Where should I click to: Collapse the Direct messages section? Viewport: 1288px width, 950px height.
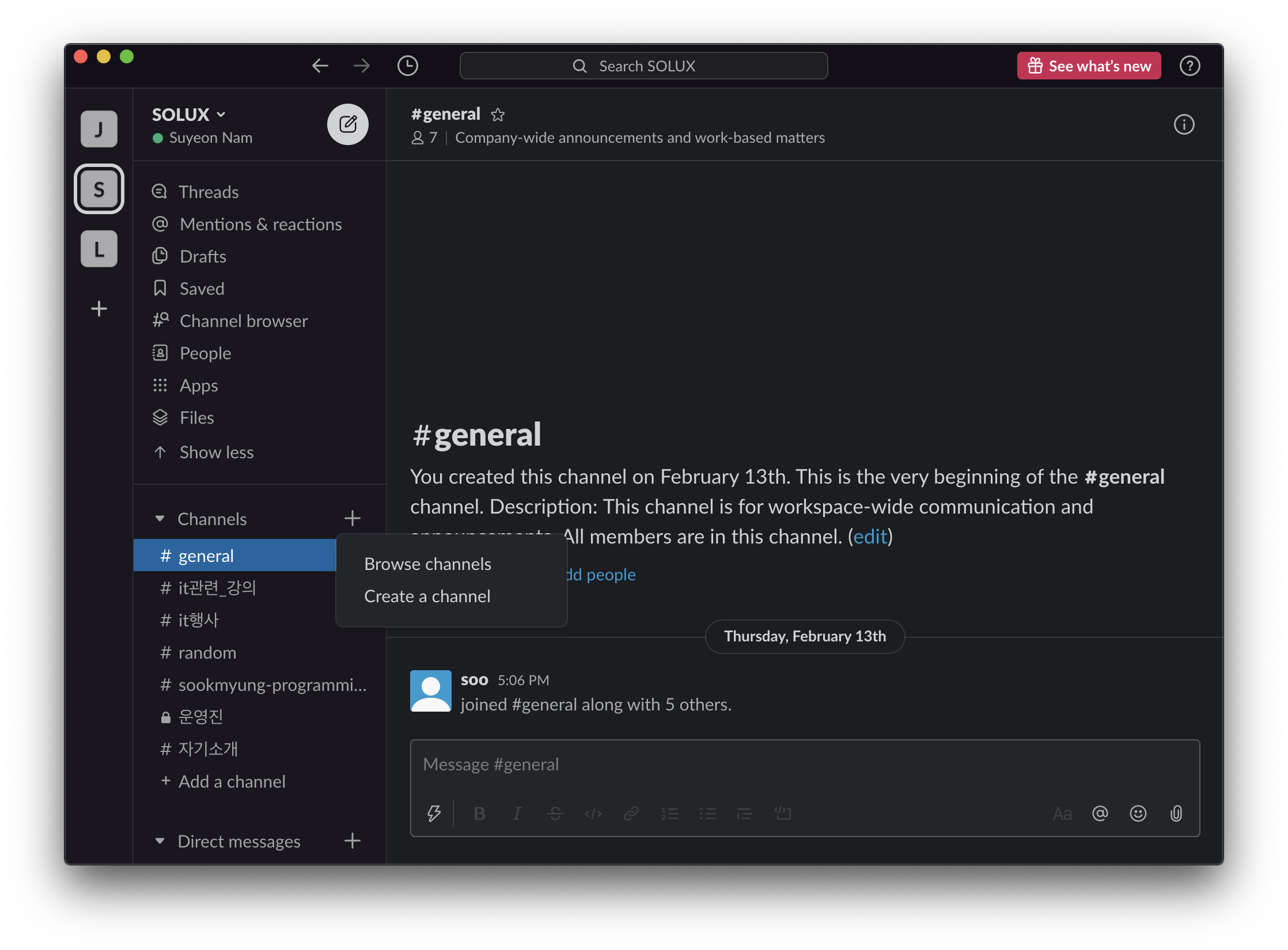pyautogui.click(x=160, y=841)
